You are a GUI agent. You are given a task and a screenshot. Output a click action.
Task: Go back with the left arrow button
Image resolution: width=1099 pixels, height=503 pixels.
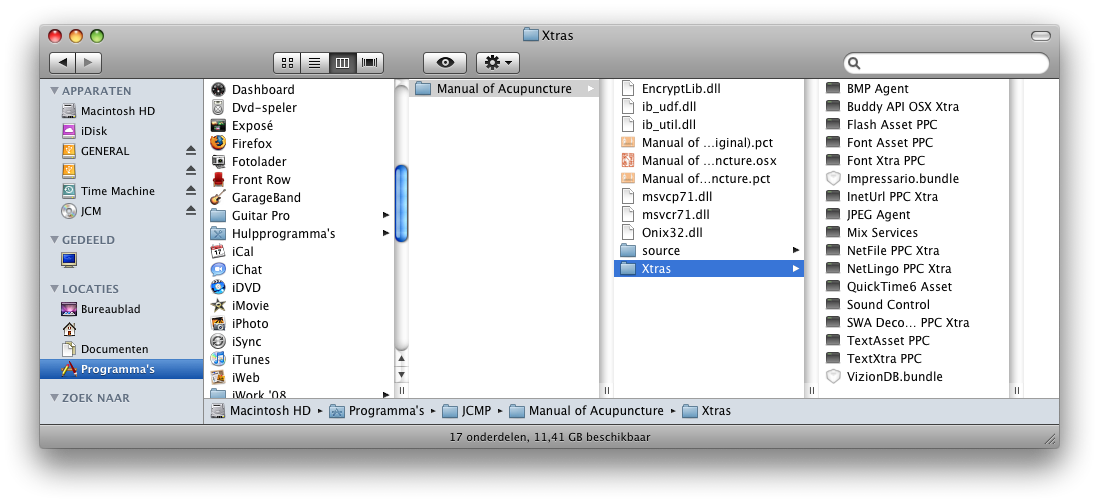(62, 62)
